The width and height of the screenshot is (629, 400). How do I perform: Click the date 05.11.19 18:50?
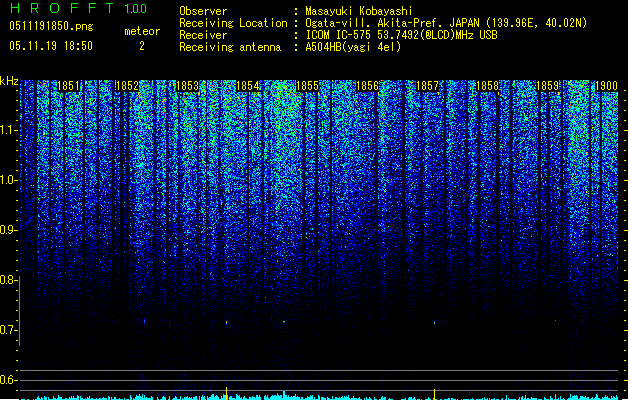tap(51, 46)
